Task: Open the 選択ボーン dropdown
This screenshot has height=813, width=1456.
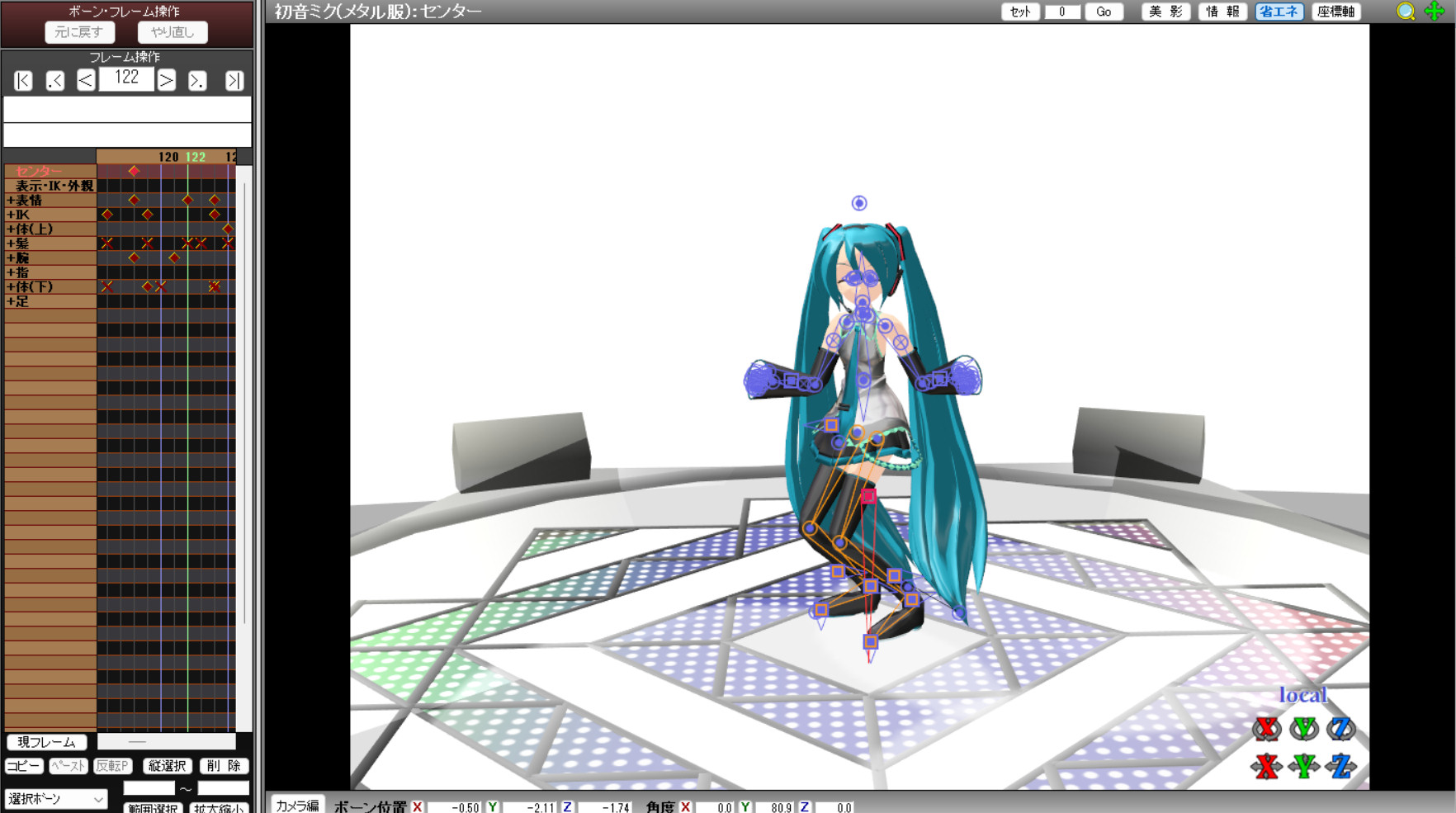Action: point(56,799)
